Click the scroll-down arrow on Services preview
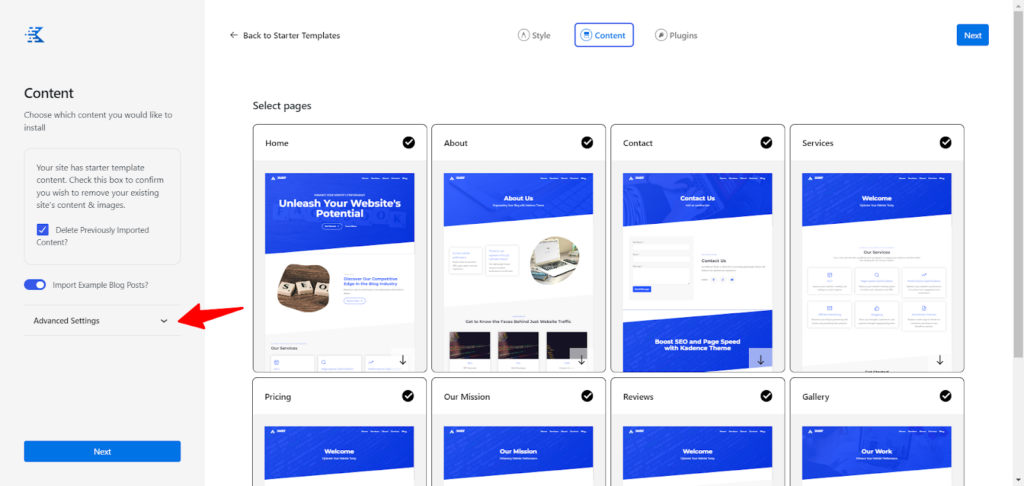Screen dimensions: 1024x486 click(940, 360)
